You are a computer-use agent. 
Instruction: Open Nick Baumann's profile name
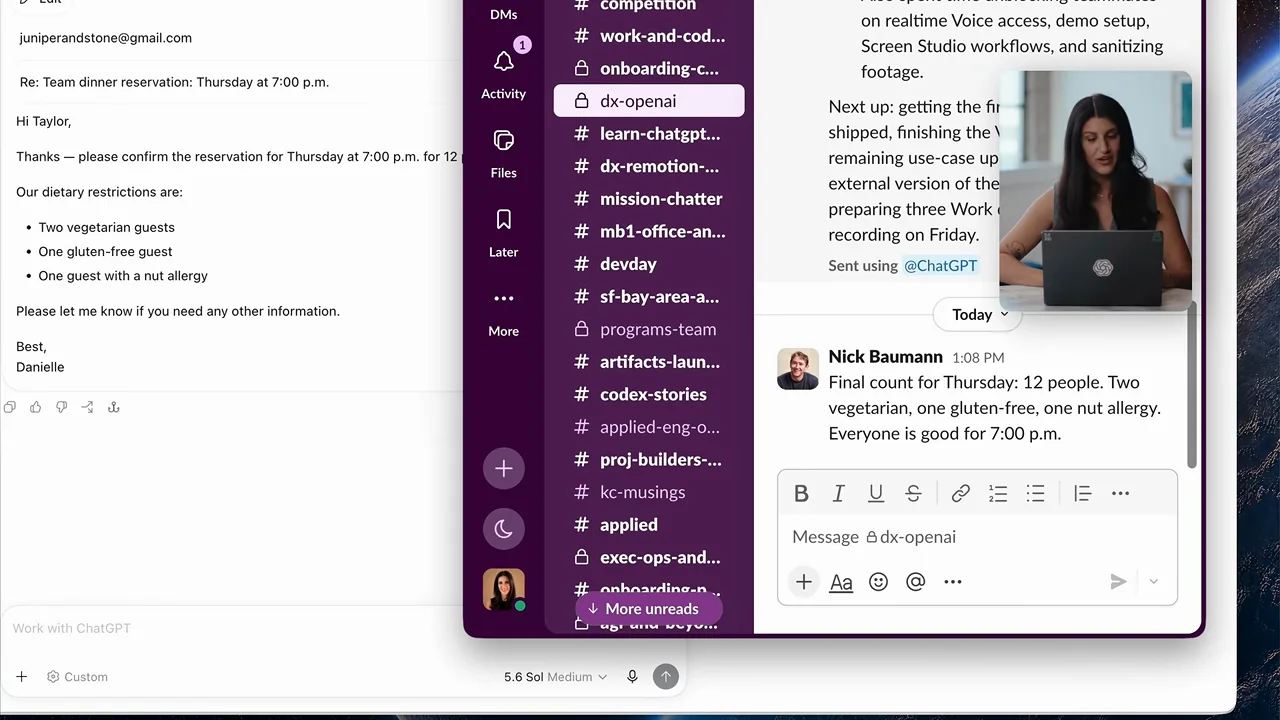click(x=885, y=357)
